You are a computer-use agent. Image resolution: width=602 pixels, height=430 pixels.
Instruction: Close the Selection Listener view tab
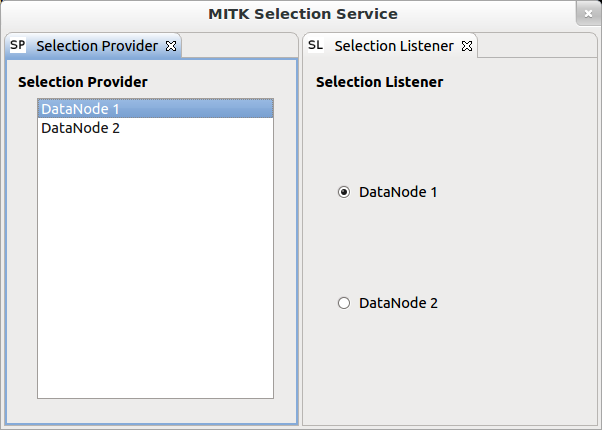click(467, 46)
